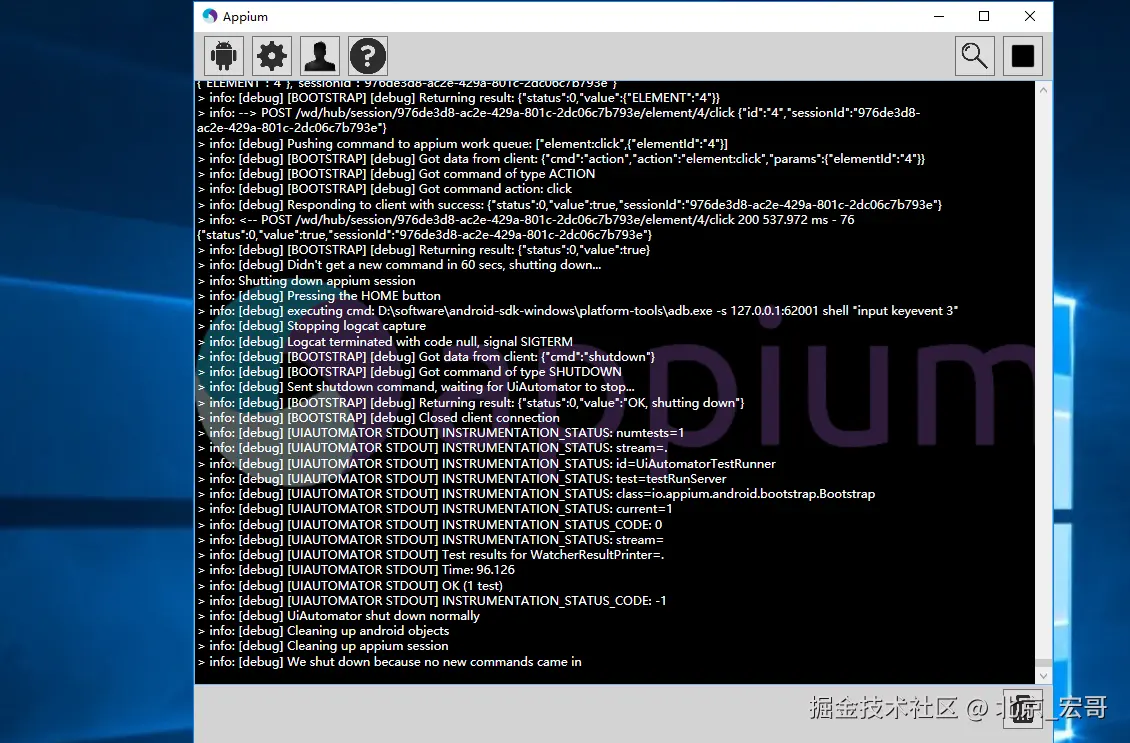This screenshot has height=743, width=1130.
Task: Click log line 'Pressing the HOME button'
Action: pyautogui.click(x=319, y=295)
